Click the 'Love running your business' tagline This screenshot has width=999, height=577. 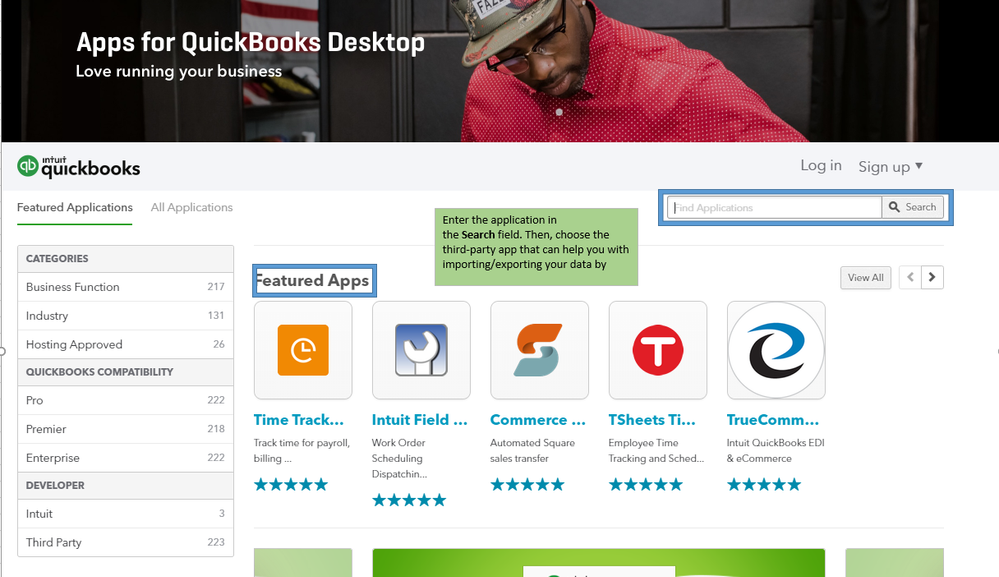tap(179, 71)
